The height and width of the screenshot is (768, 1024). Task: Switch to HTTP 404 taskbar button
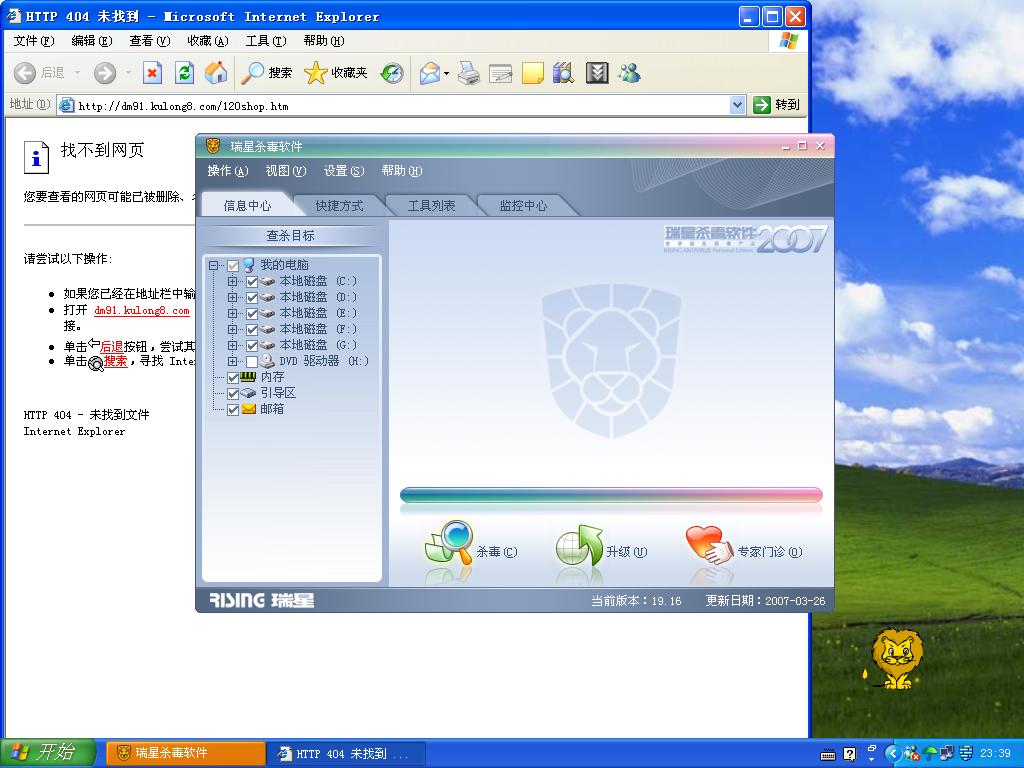[346, 754]
